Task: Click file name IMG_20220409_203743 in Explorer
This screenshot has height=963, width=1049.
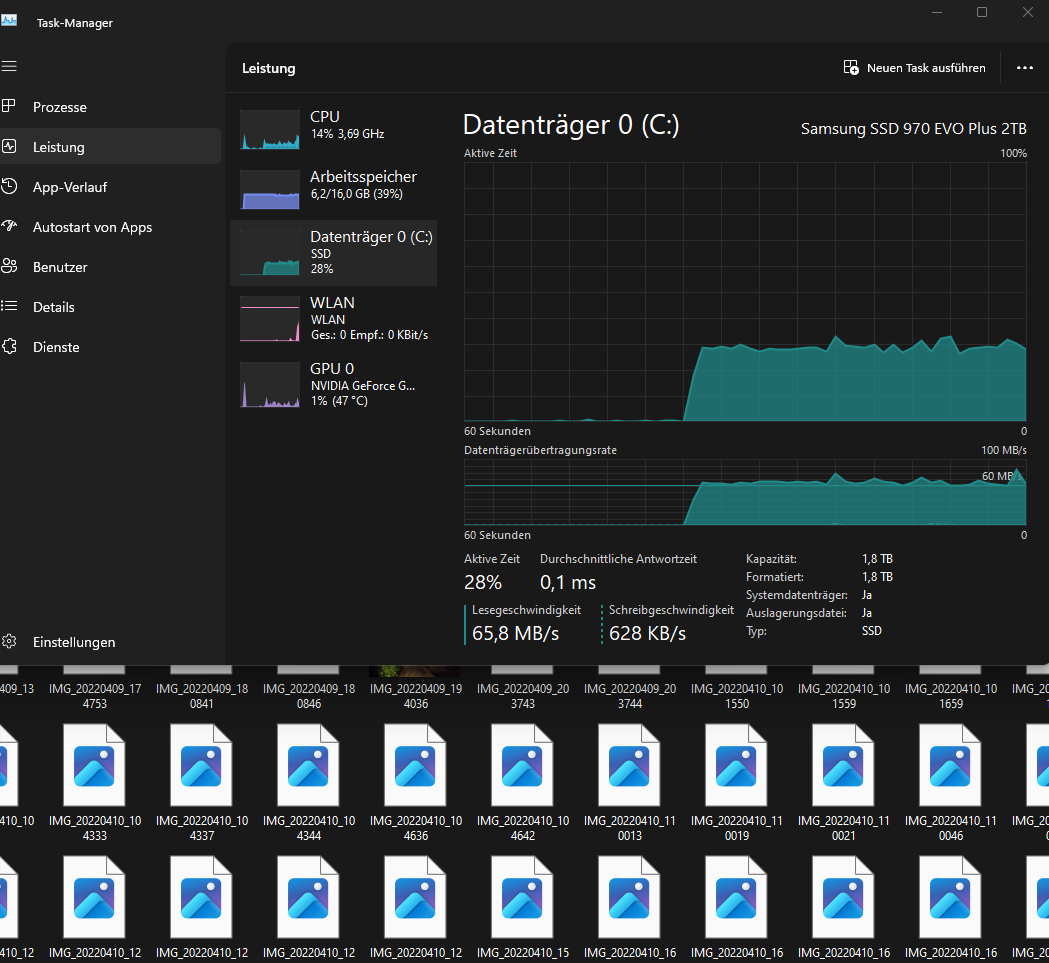Action: point(523,696)
